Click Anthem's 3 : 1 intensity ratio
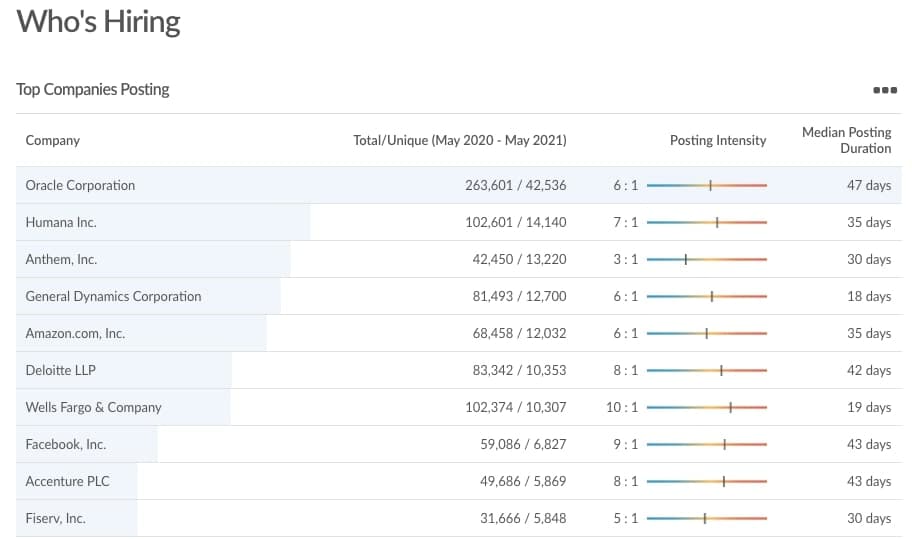This screenshot has height=539, width=912. (x=625, y=259)
